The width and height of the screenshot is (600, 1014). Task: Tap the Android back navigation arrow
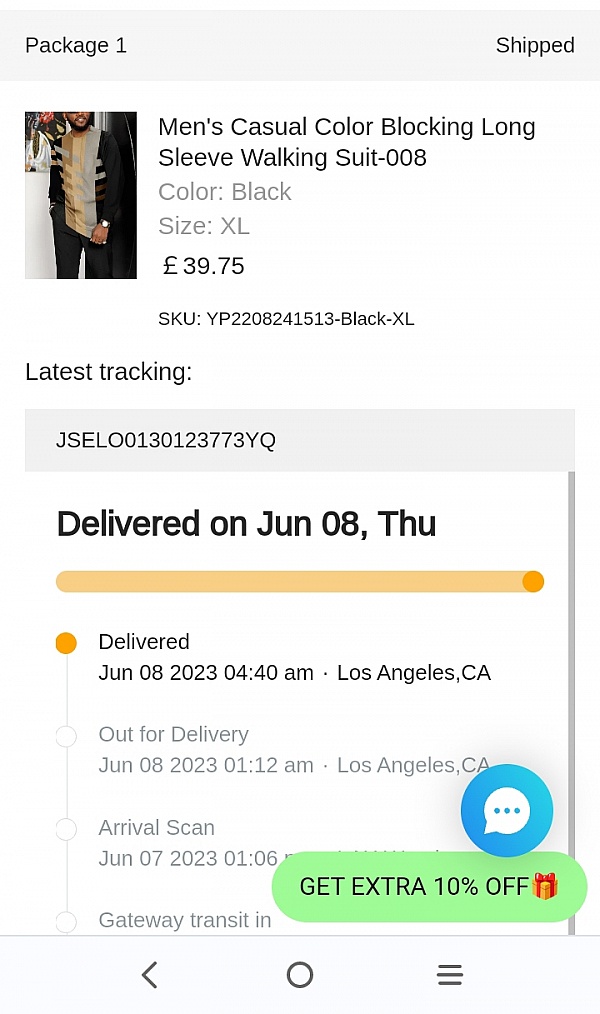click(150, 975)
